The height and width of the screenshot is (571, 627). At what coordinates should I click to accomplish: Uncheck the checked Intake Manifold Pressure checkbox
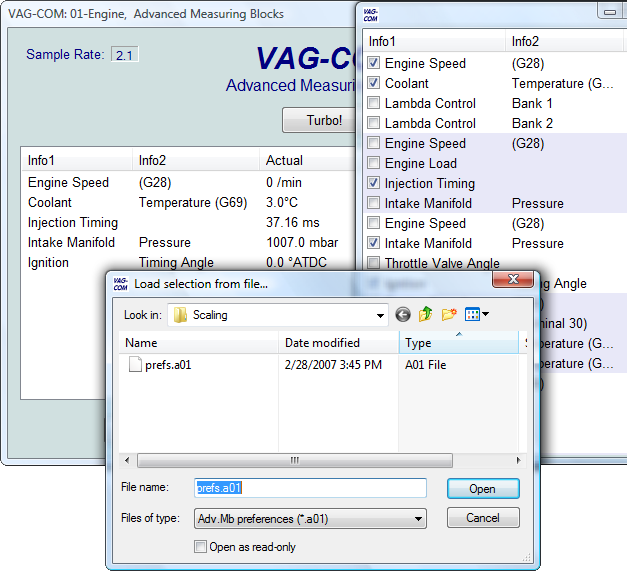coord(373,243)
